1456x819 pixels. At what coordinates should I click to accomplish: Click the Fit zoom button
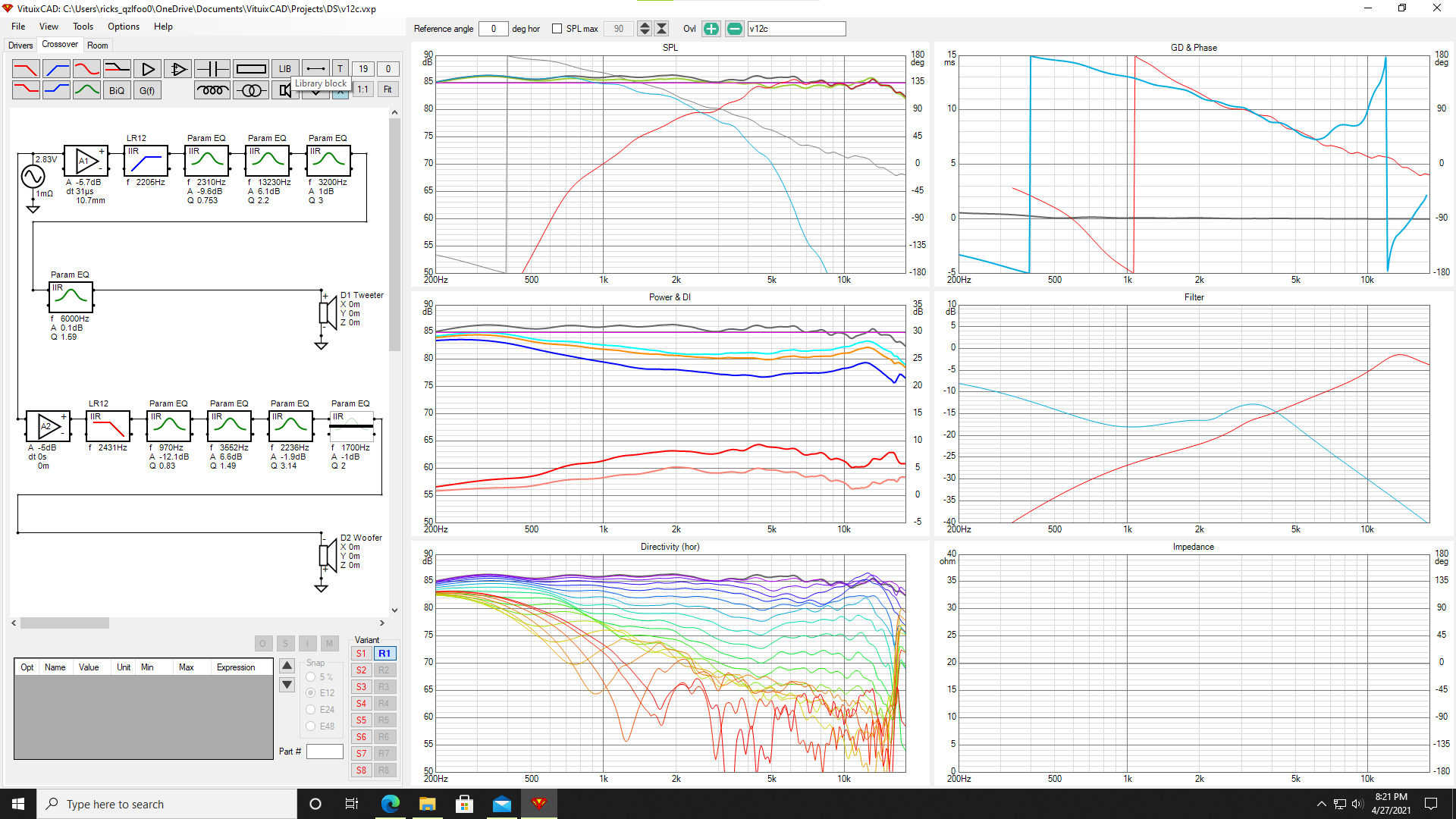tap(388, 90)
